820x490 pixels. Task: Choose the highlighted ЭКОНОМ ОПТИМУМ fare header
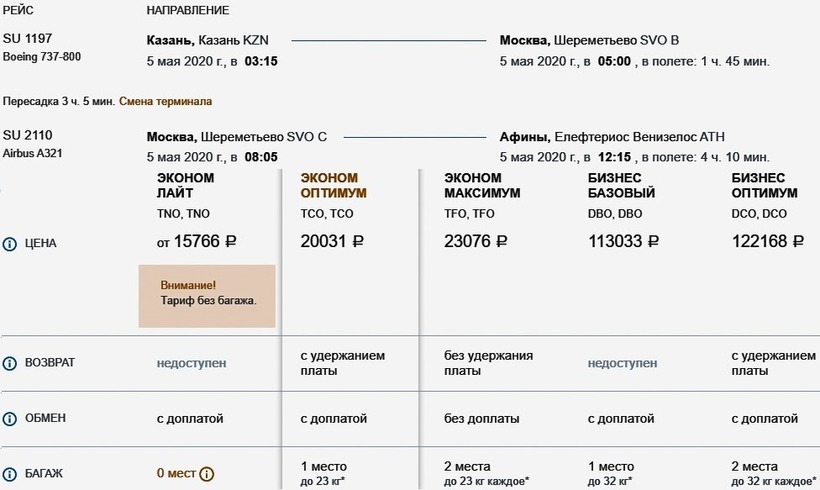tap(334, 185)
